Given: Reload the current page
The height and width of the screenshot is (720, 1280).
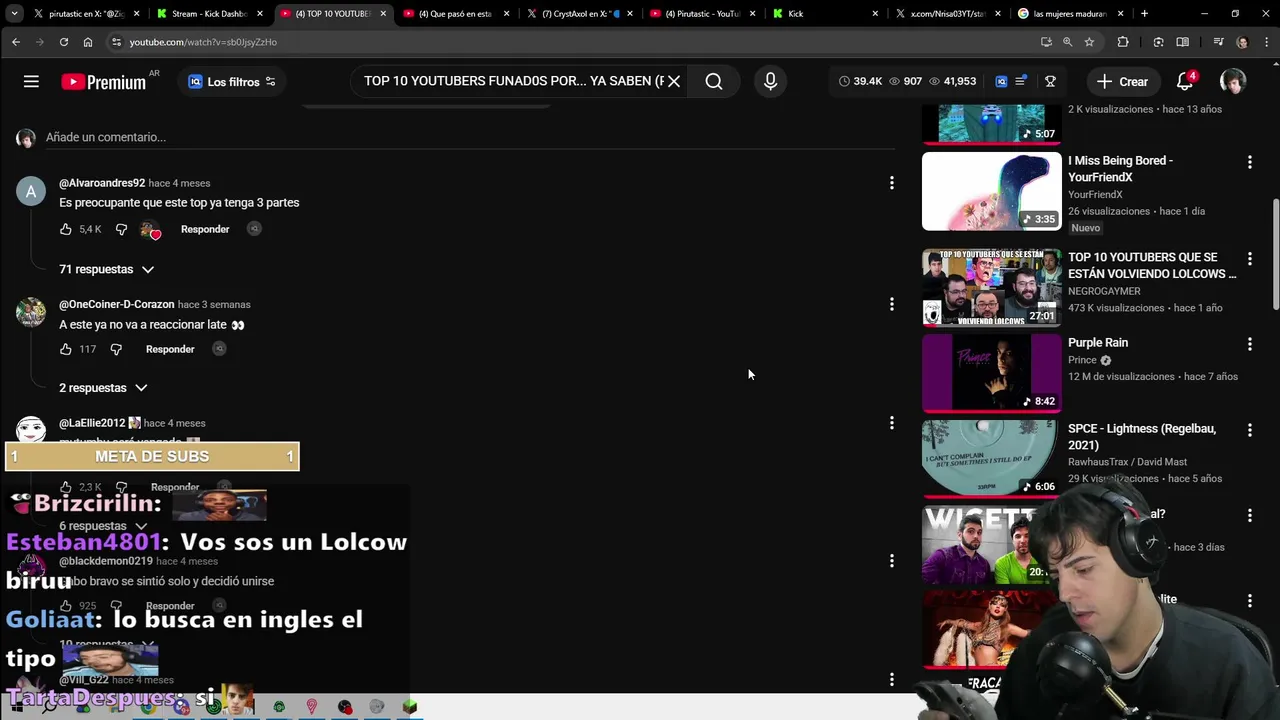Looking at the screenshot, I should coord(63,42).
